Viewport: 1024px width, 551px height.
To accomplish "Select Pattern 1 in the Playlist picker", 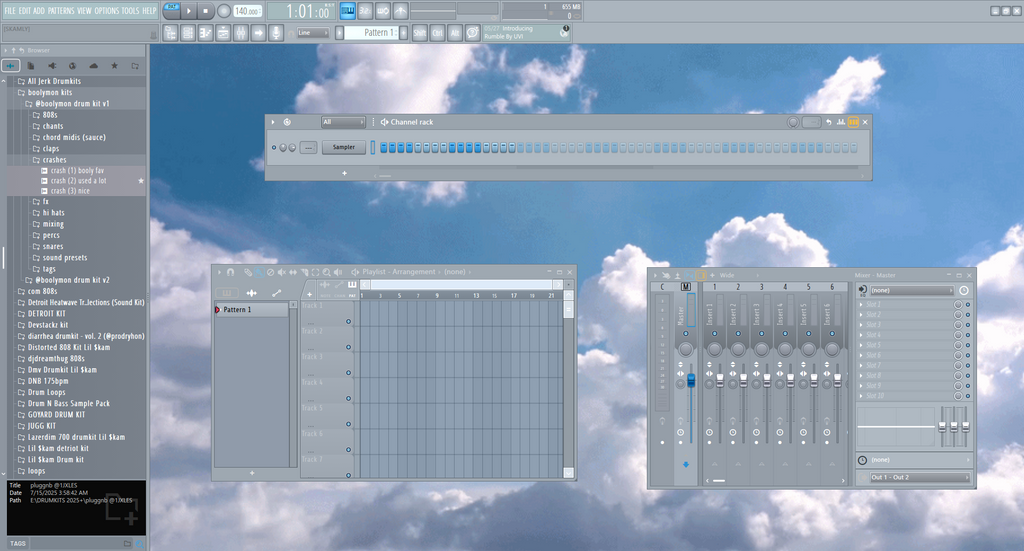I will click(251, 309).
